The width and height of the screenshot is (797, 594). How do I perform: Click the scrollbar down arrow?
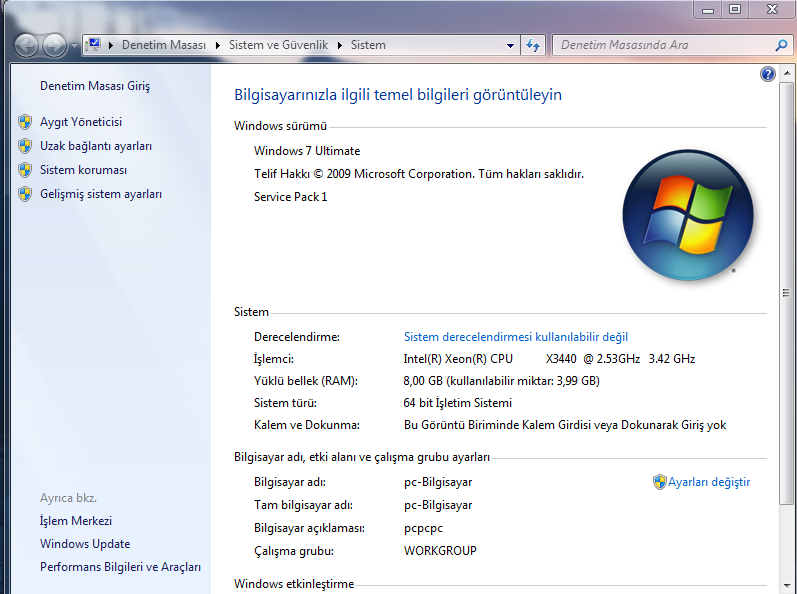tap(786, 586)
